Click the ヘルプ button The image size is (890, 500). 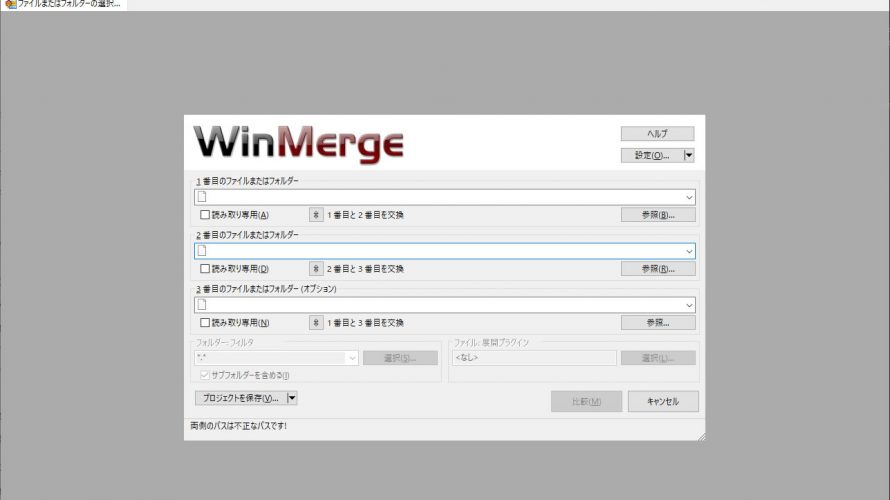tap(657, 133)
